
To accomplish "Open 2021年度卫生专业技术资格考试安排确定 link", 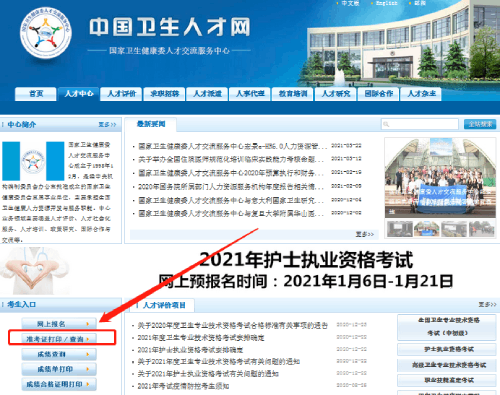I will pyautogui.click(x=201, y=338).
